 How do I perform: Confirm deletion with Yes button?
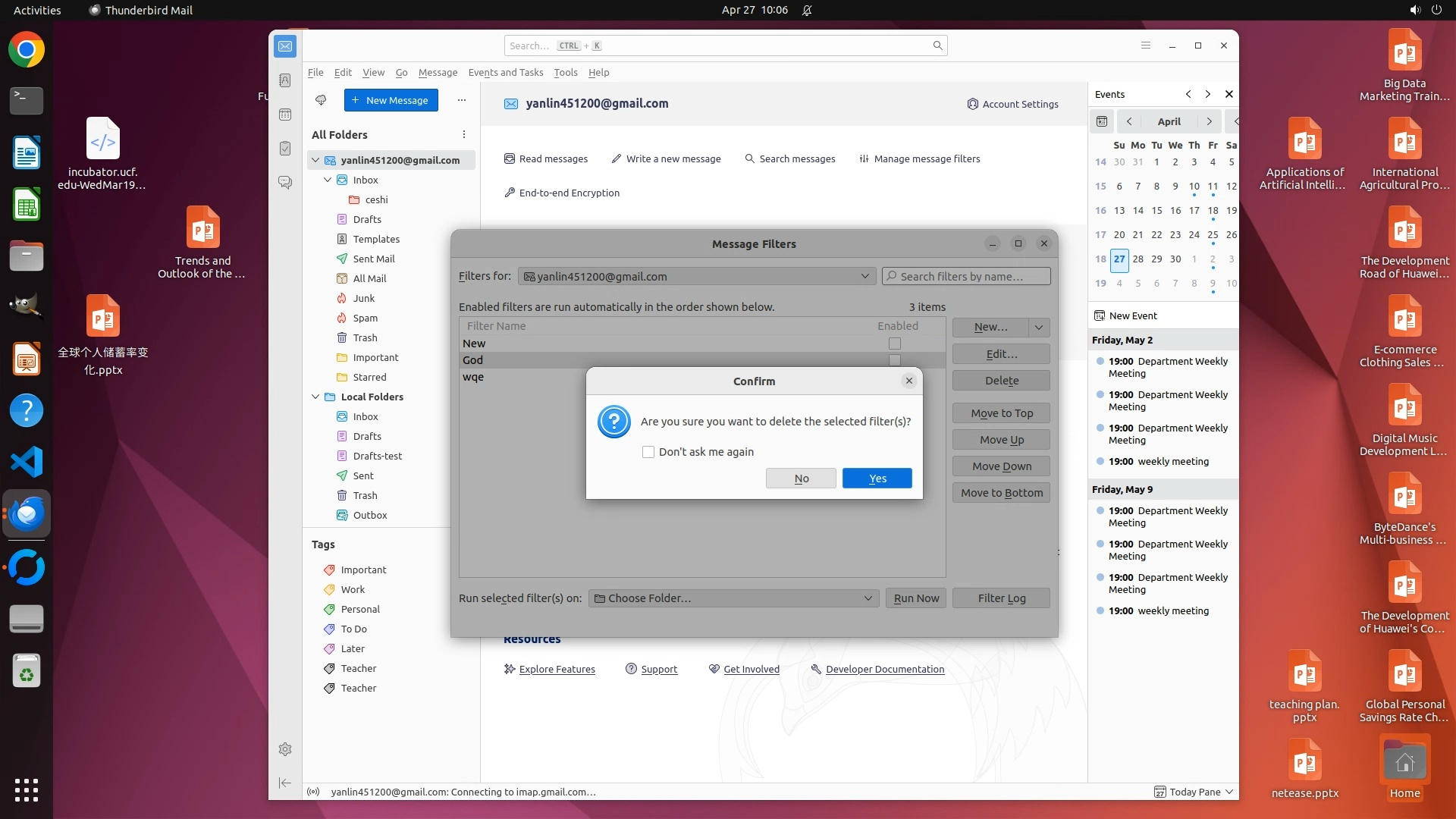(877, 479)
